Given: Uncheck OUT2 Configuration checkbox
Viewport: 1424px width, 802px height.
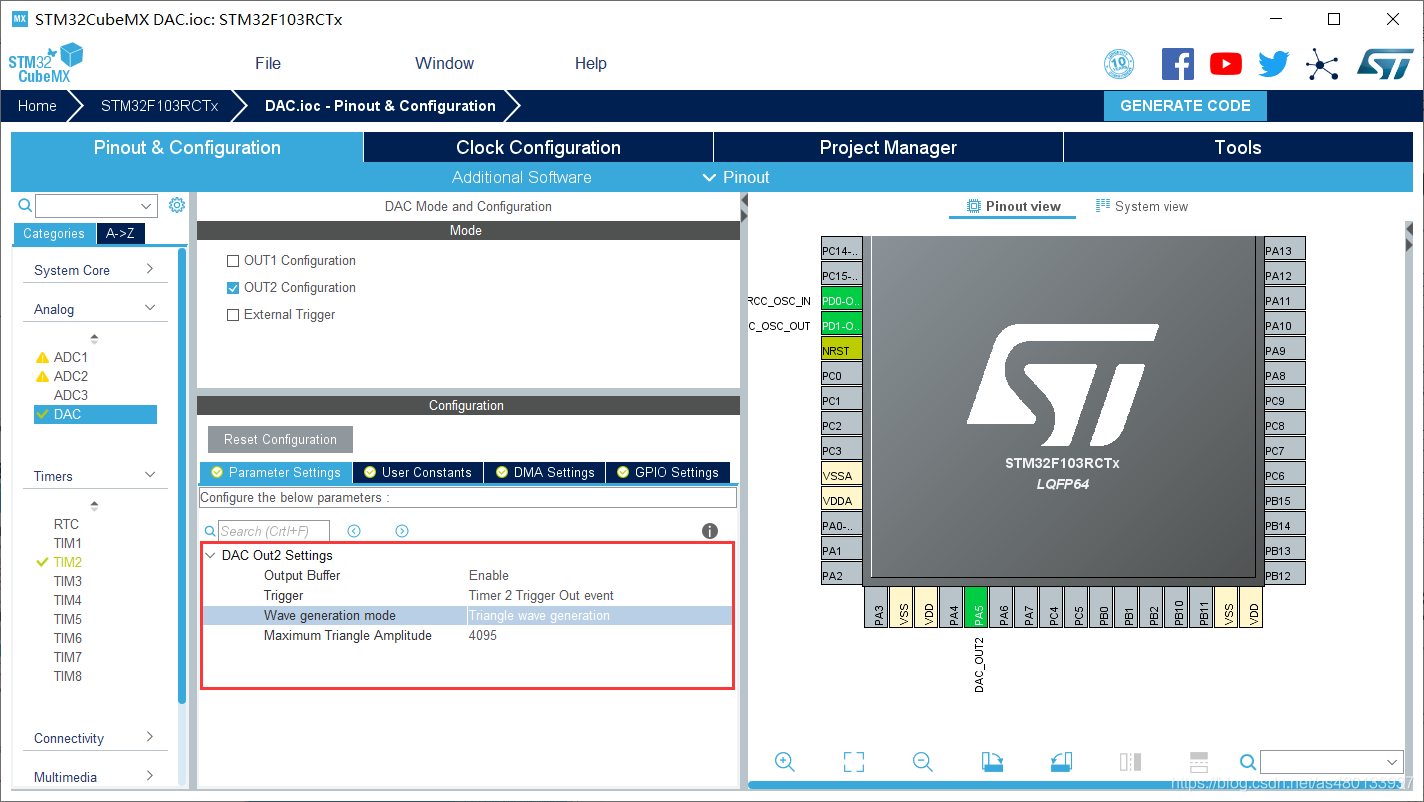Looking at the screenshot, I should click(x=233, y=287).
